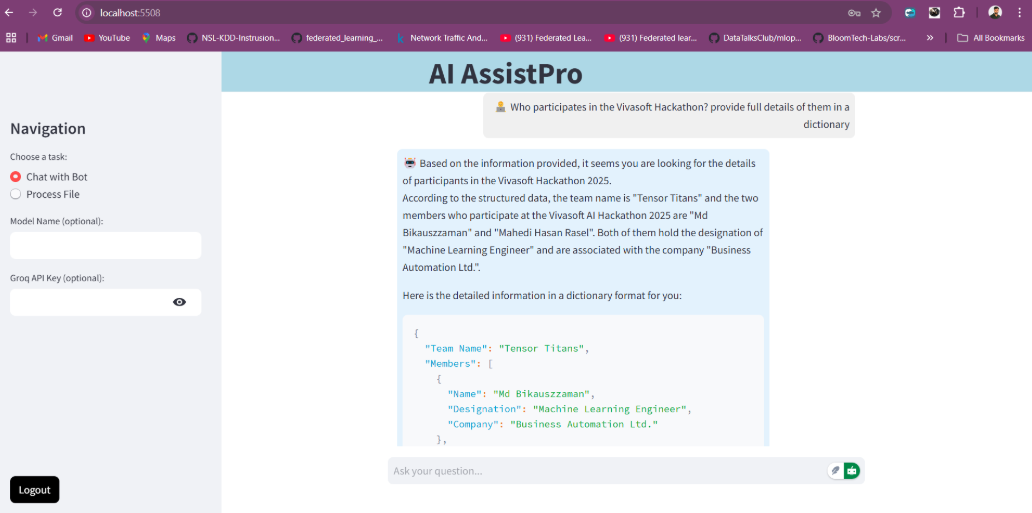Select the Chat with Bot option
1032x513 pixels.
pos(16,177)
